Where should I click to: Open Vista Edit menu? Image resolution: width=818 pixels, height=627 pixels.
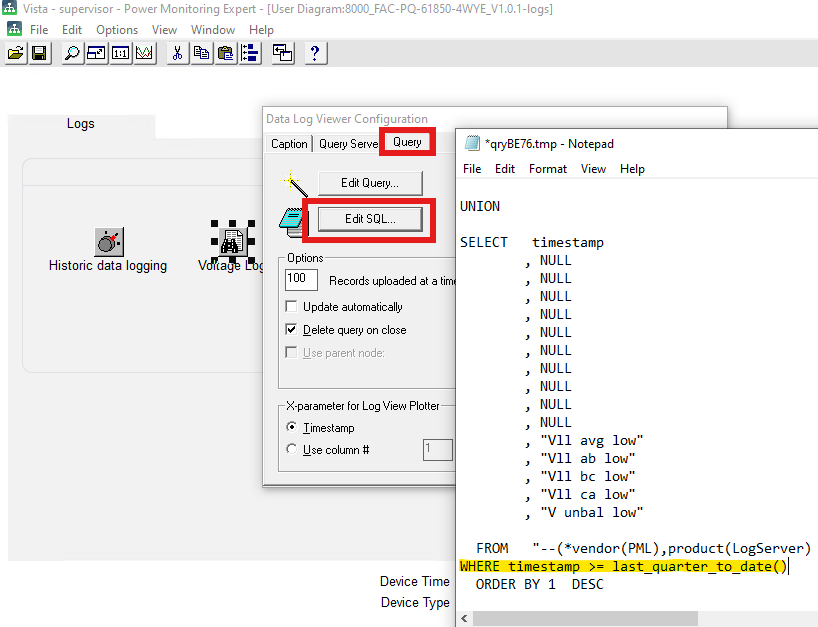[x=72, y=30]
